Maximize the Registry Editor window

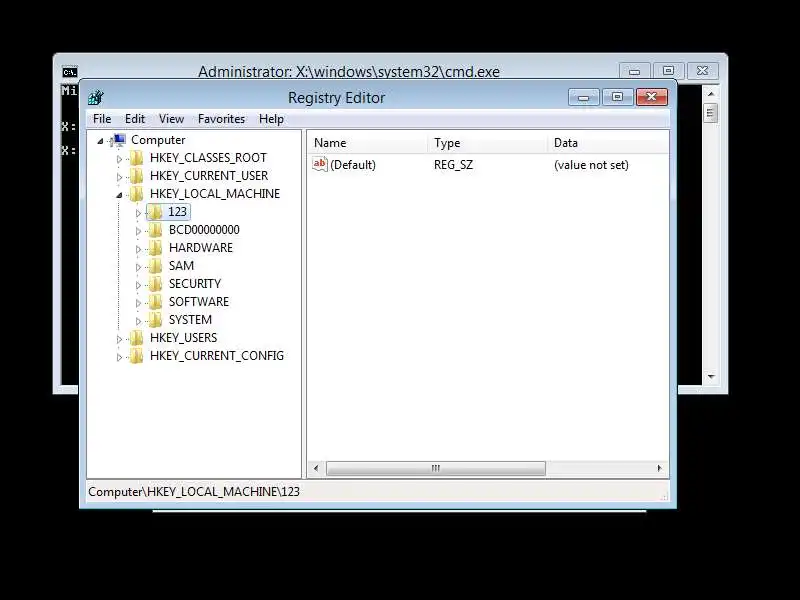pos(617,97)
